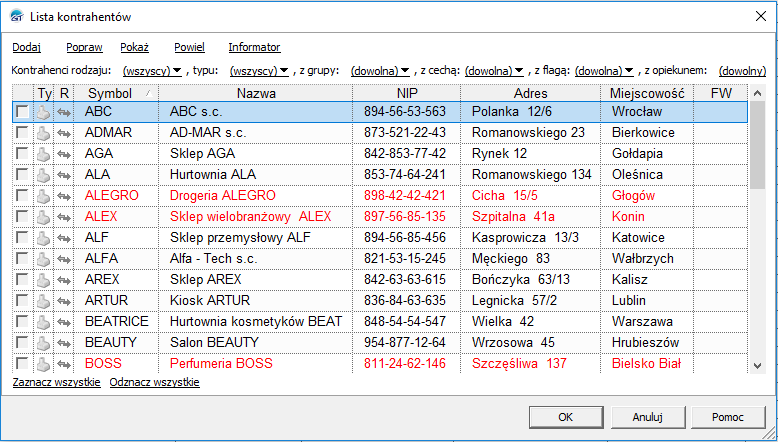Click 'Odznacz wszystkie' link

154,382
